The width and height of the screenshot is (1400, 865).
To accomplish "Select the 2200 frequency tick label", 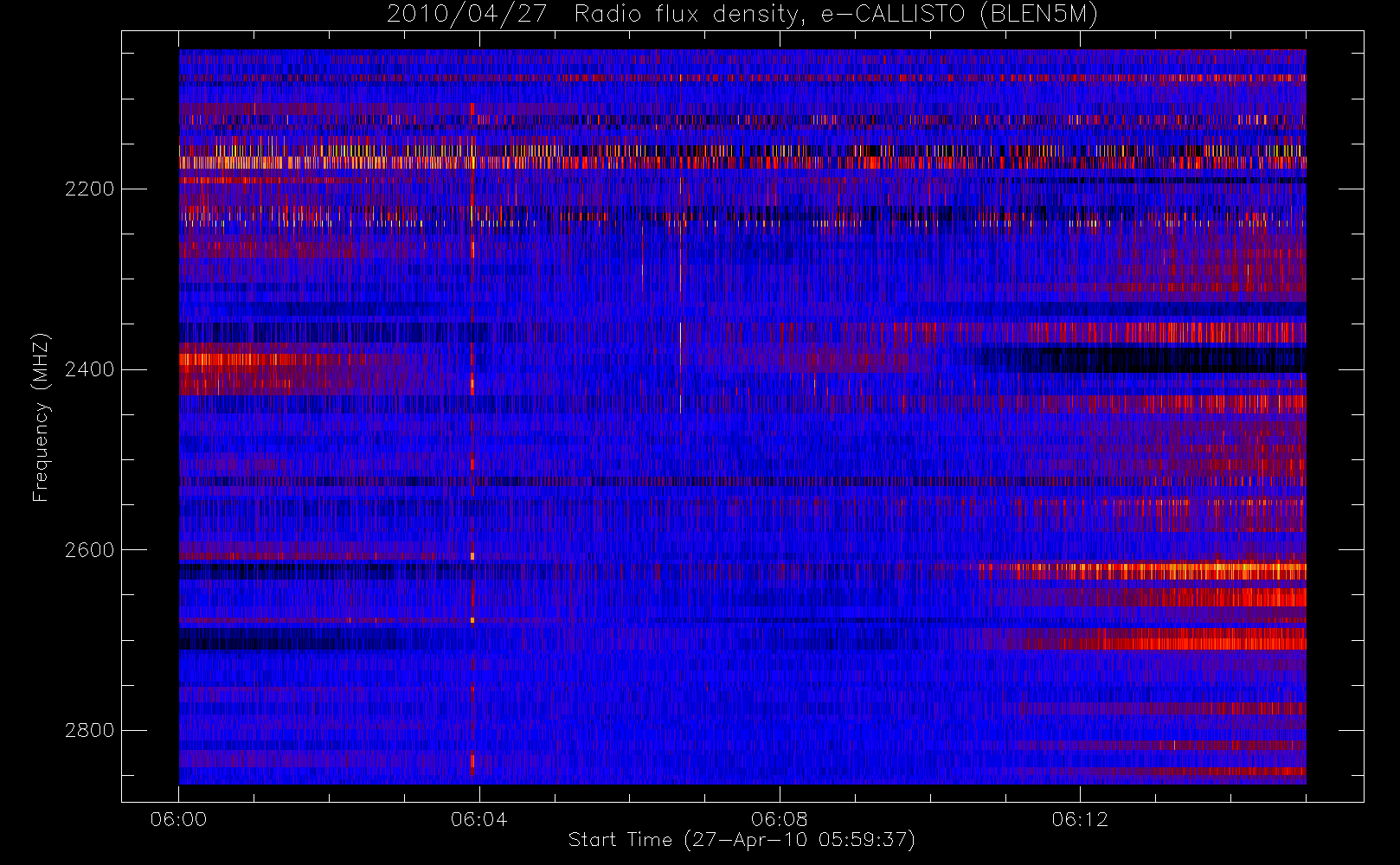I will [89, 189].
